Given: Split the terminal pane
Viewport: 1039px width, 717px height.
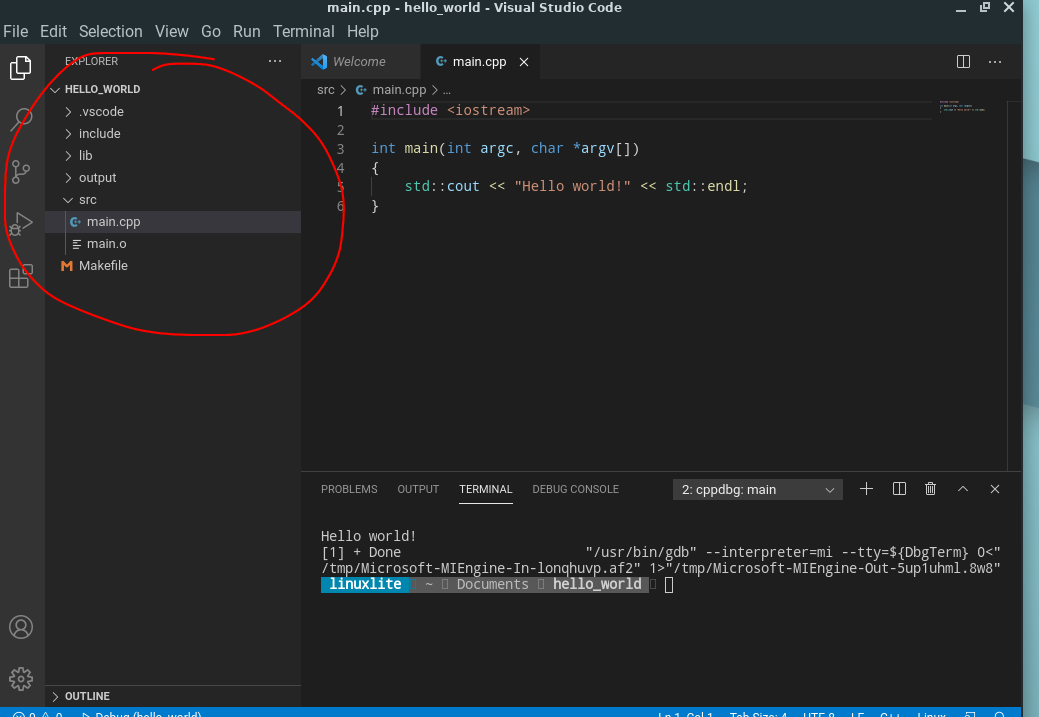Looking at the screenshot, I should [x=898, y=489].
